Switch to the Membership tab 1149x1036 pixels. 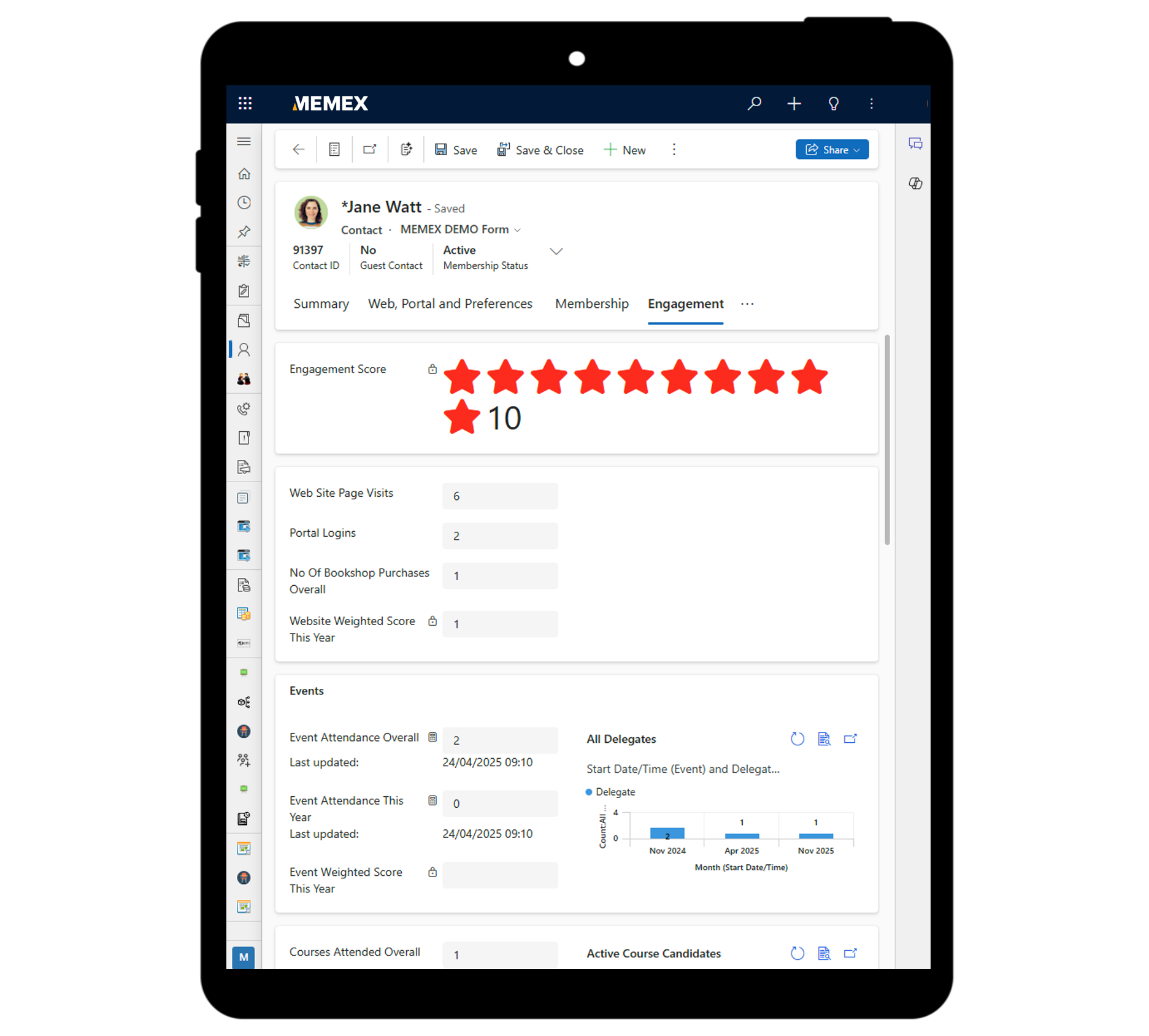coord(591,304)
